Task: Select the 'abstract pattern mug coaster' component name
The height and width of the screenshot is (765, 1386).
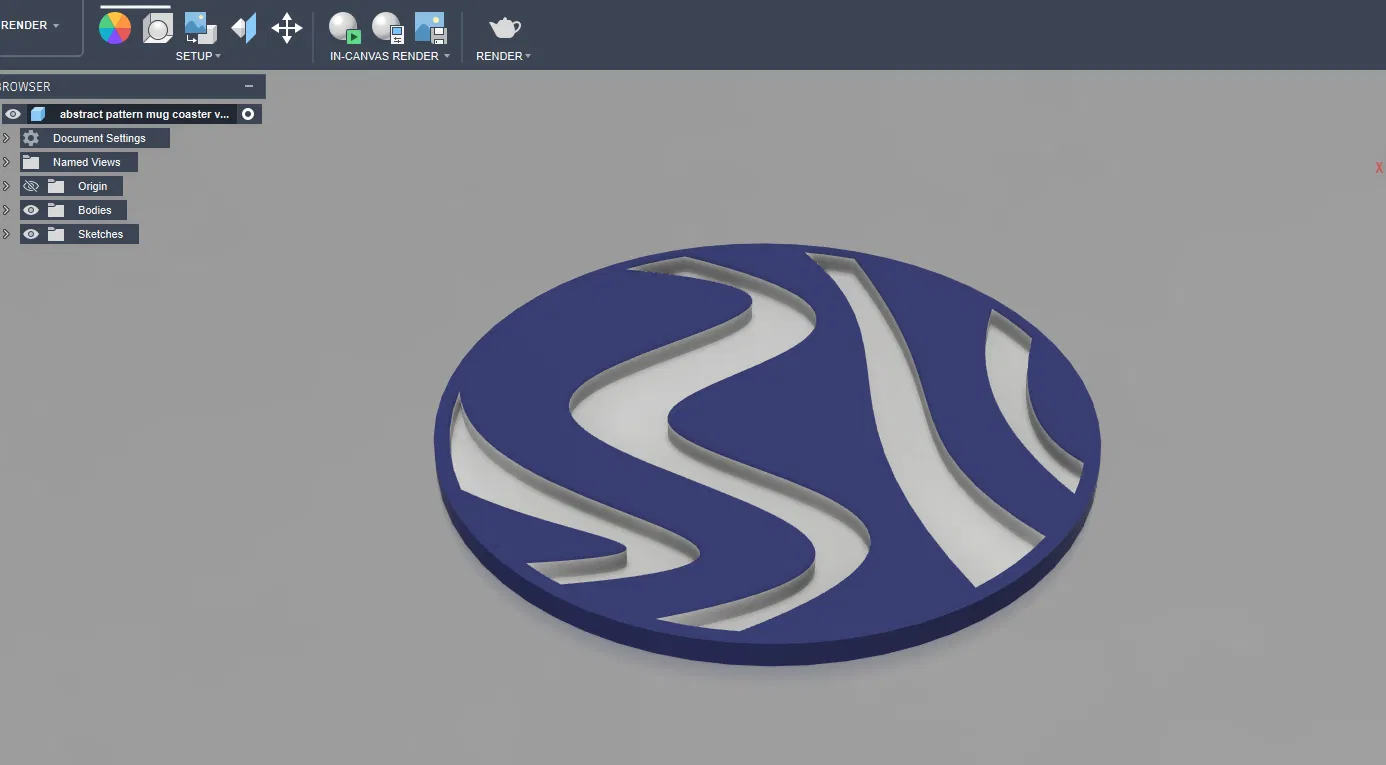Action: pyautogui.click(x=144, y=114)
